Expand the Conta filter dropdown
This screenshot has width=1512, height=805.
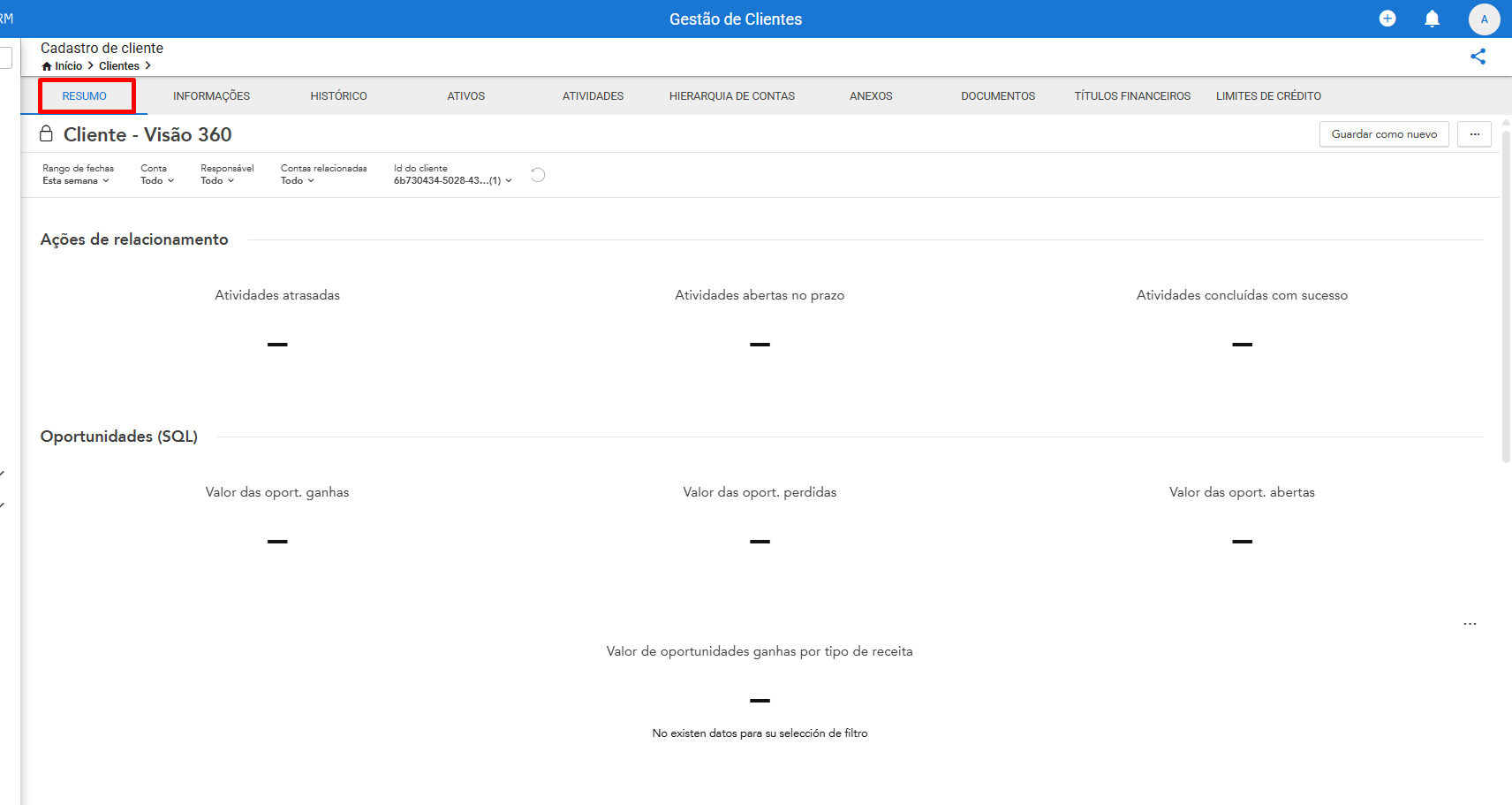click(157, 174)
